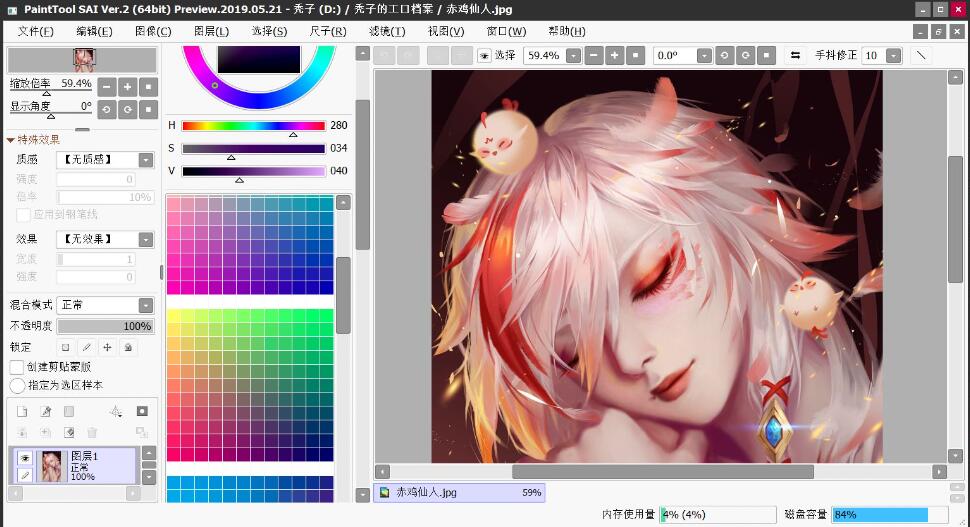Adjust the saturation S slider
The height and width of the screenshot is (527, 970).
coord(254,149)
